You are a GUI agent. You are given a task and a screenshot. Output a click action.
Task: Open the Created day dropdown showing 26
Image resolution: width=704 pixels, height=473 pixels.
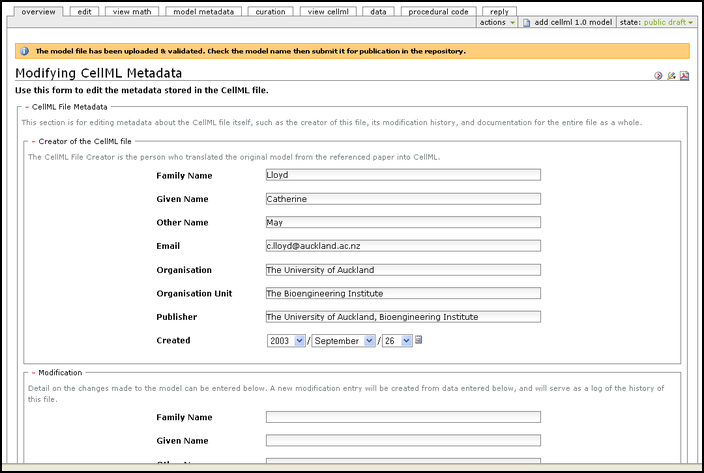(397, 341)
